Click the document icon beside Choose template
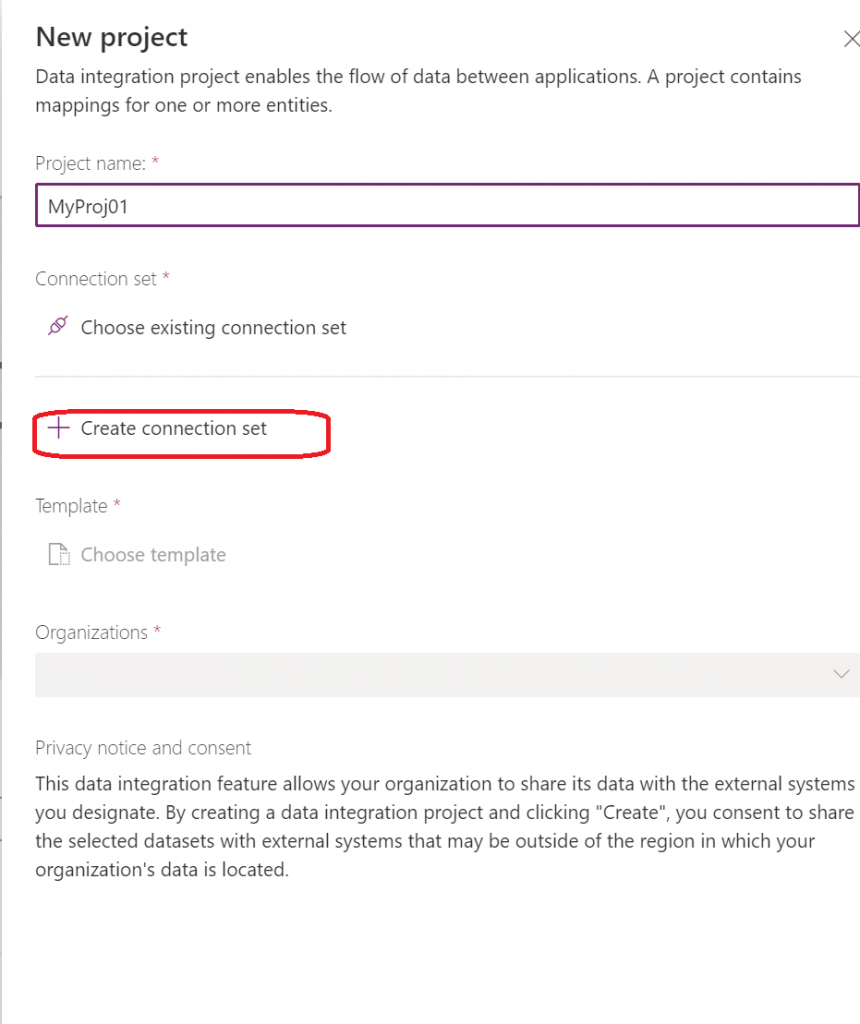860x1024 pixels. pos(59,554)
